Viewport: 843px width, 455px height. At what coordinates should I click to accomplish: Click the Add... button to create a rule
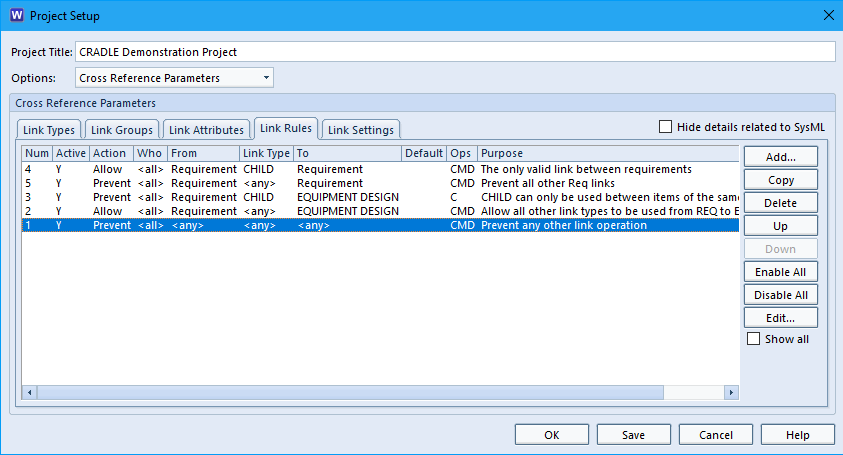(781, 157)
